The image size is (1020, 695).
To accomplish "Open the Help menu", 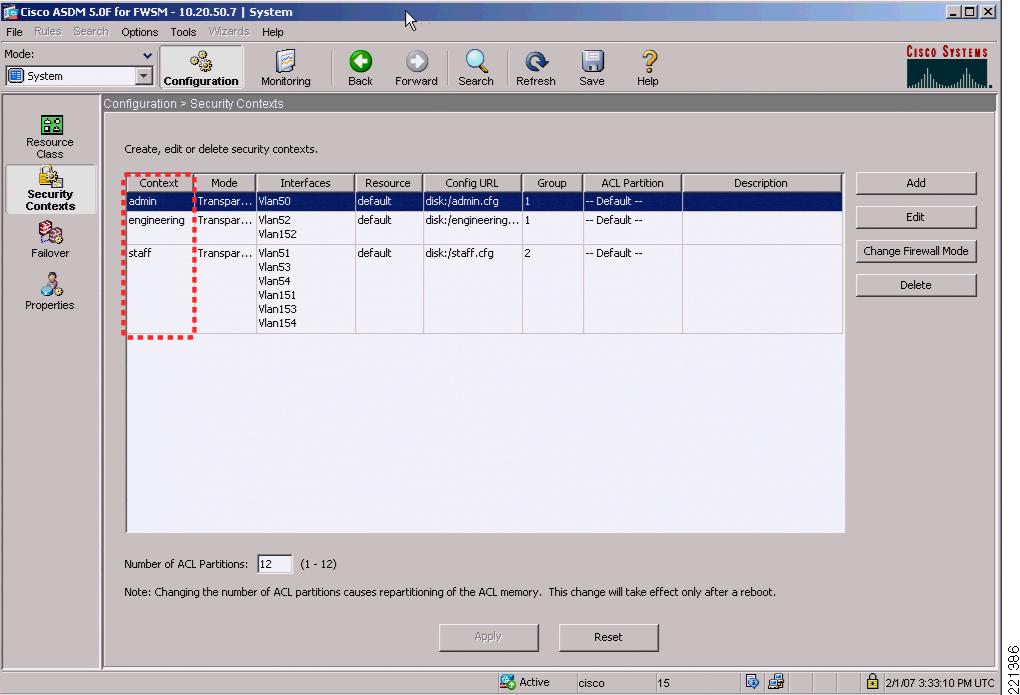I will (x=273, y=32).
